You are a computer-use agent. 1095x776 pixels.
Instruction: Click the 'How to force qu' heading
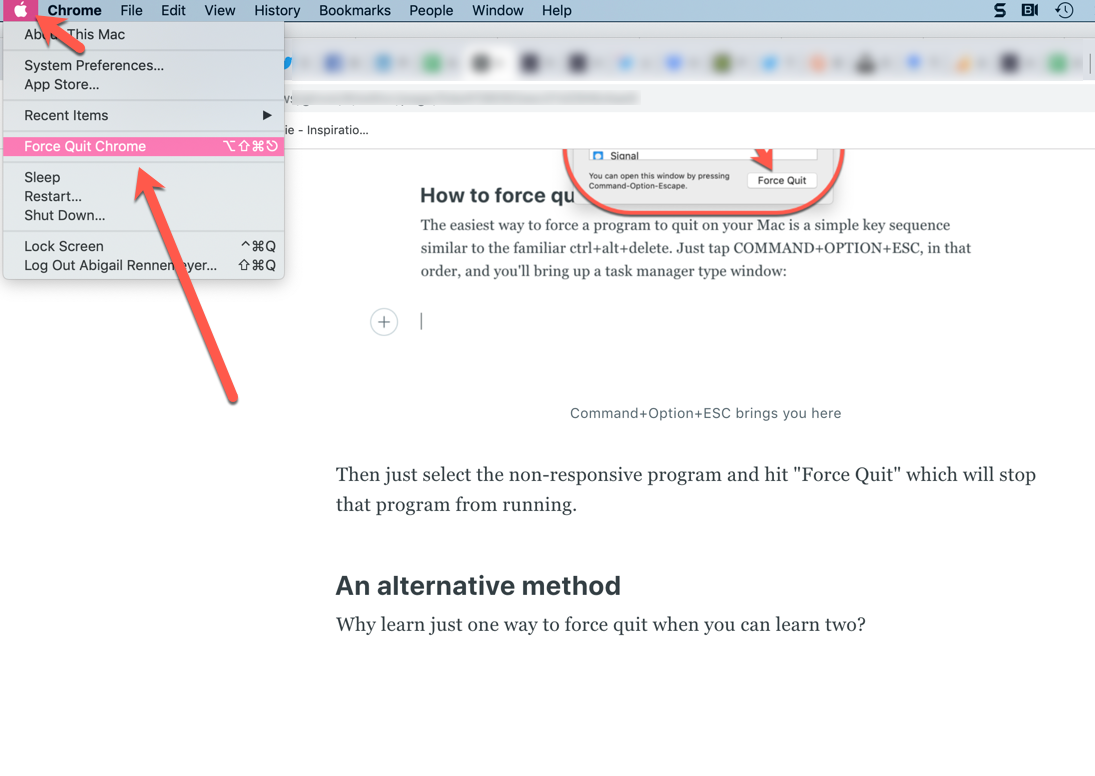(x=497, y=196)
